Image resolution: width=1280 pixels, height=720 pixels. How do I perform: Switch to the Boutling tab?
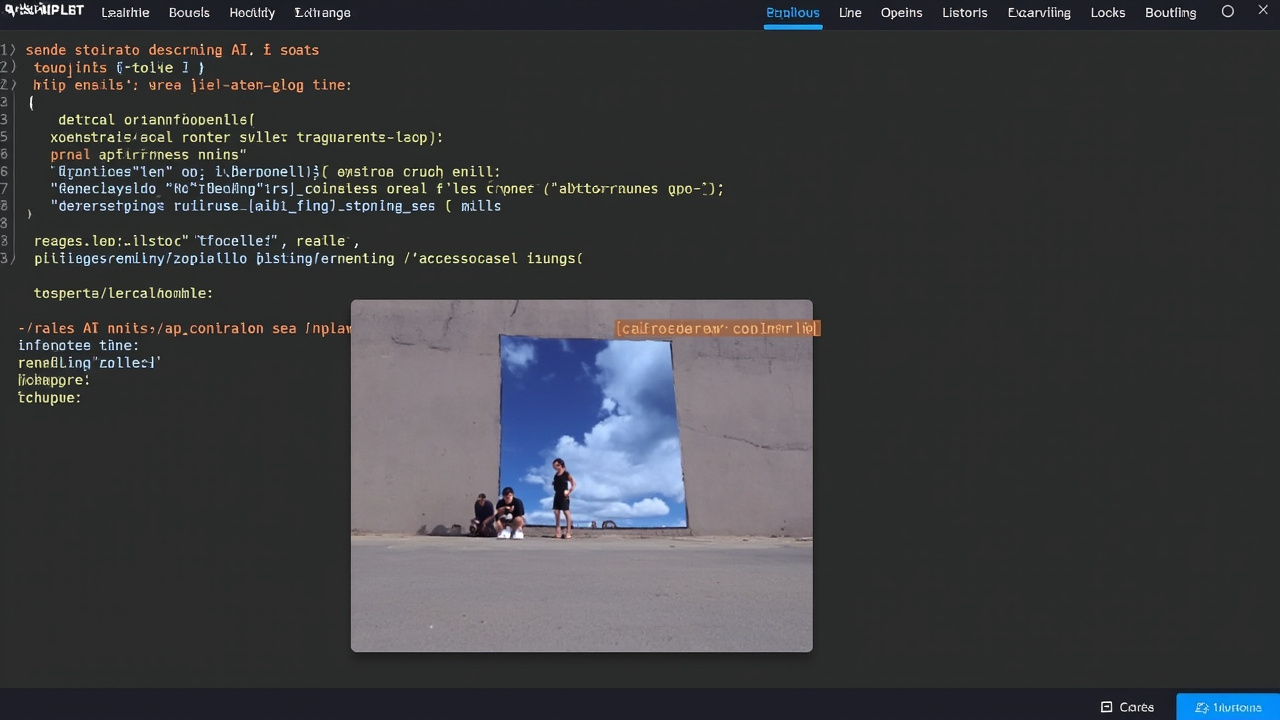click(1170, 13)
